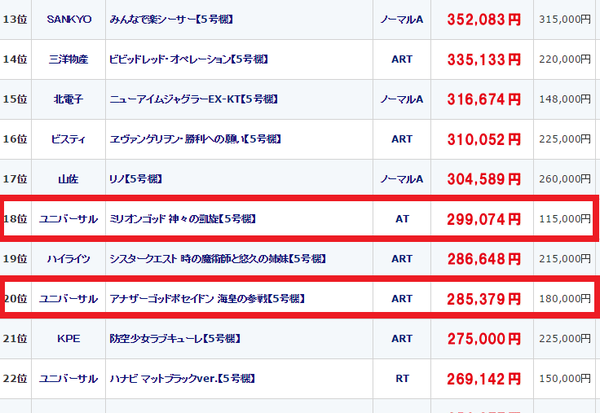The height and width of the screenshot is (413, 600).
Task: Click rank cell 20位
Action: click(x=16, y=299)
